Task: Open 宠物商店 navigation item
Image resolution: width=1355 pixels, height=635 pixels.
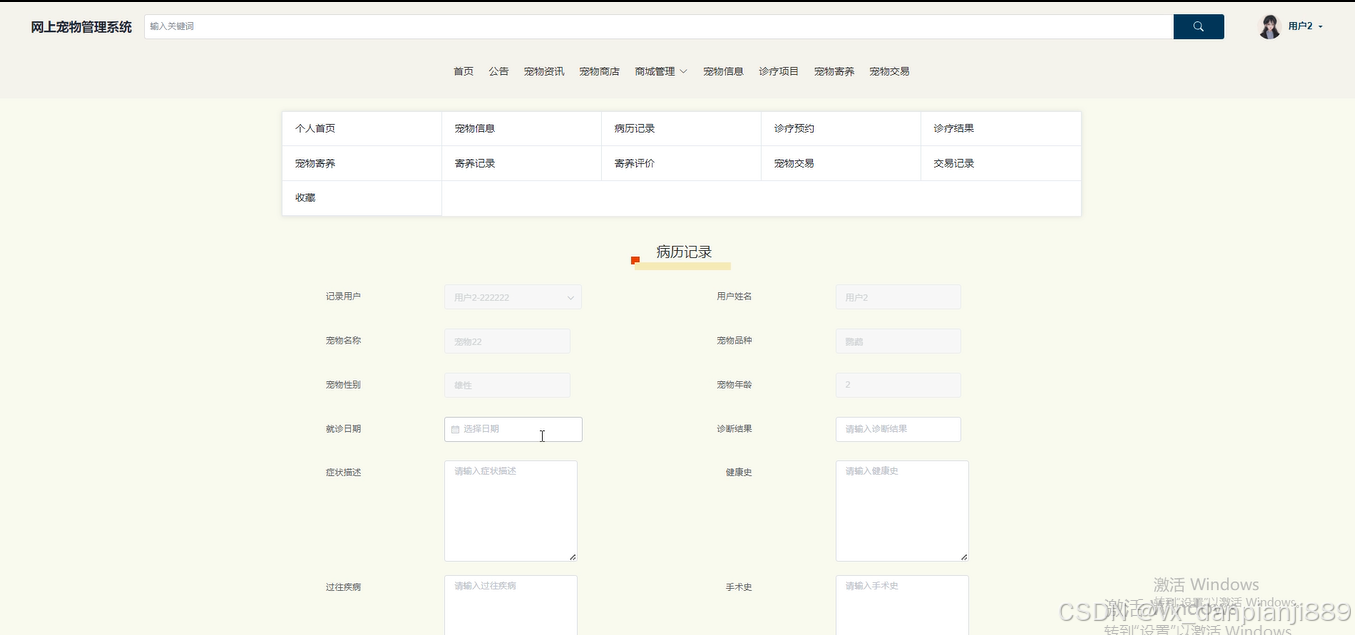Action: 599,72
